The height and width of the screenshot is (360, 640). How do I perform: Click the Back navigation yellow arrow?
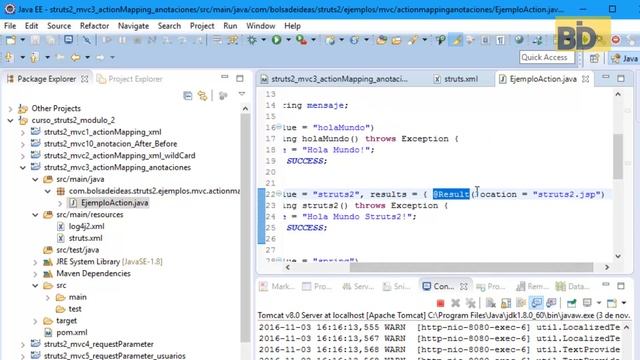point(75,58)
